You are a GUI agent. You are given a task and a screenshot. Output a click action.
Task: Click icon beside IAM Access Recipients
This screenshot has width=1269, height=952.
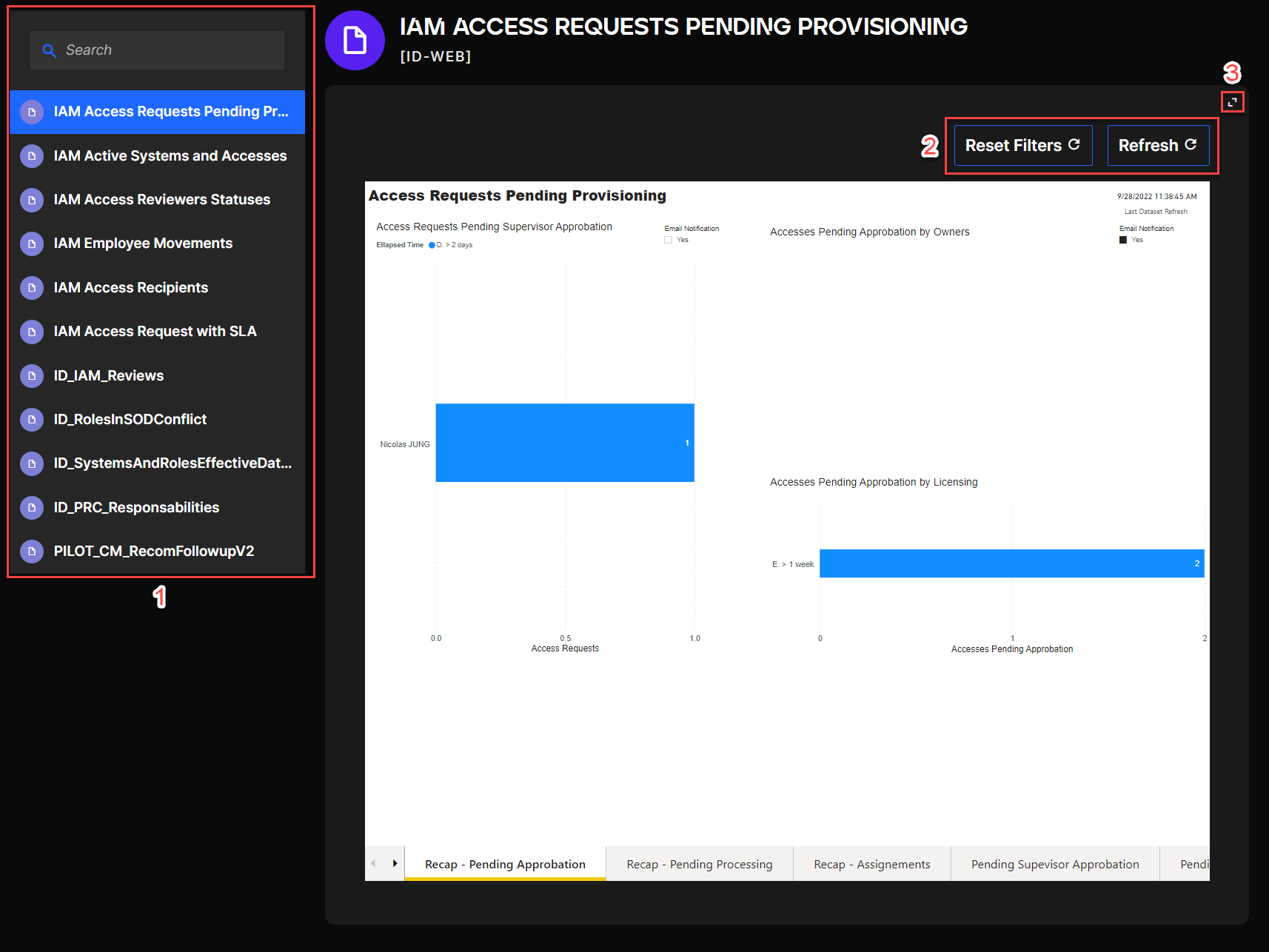point(32,288)
